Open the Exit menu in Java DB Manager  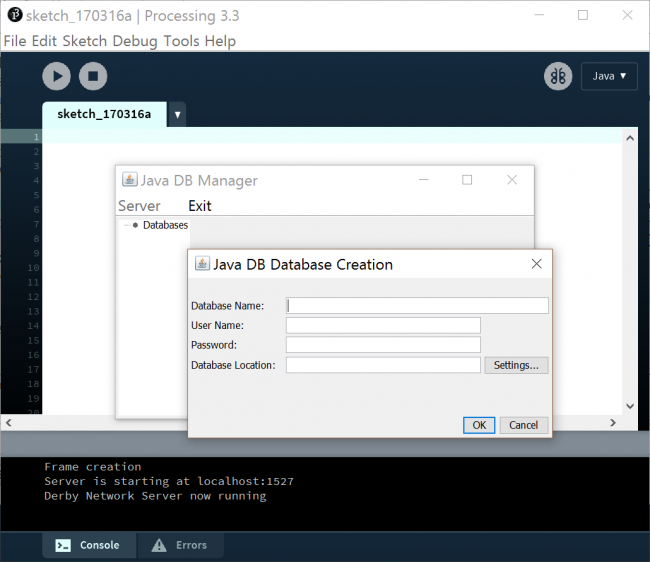click(200, 206)
